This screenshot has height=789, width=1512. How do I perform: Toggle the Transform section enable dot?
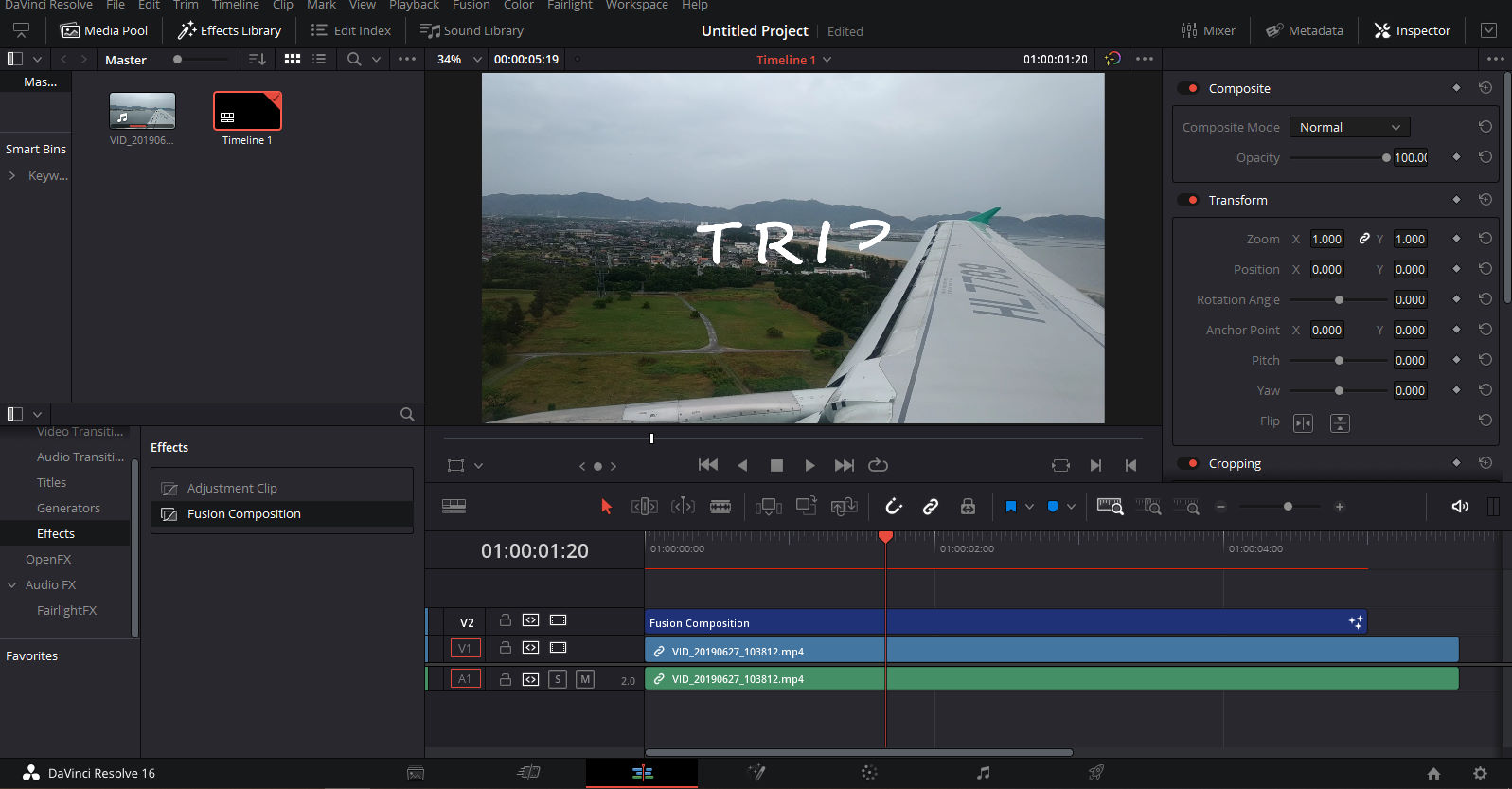point(1188,200)
